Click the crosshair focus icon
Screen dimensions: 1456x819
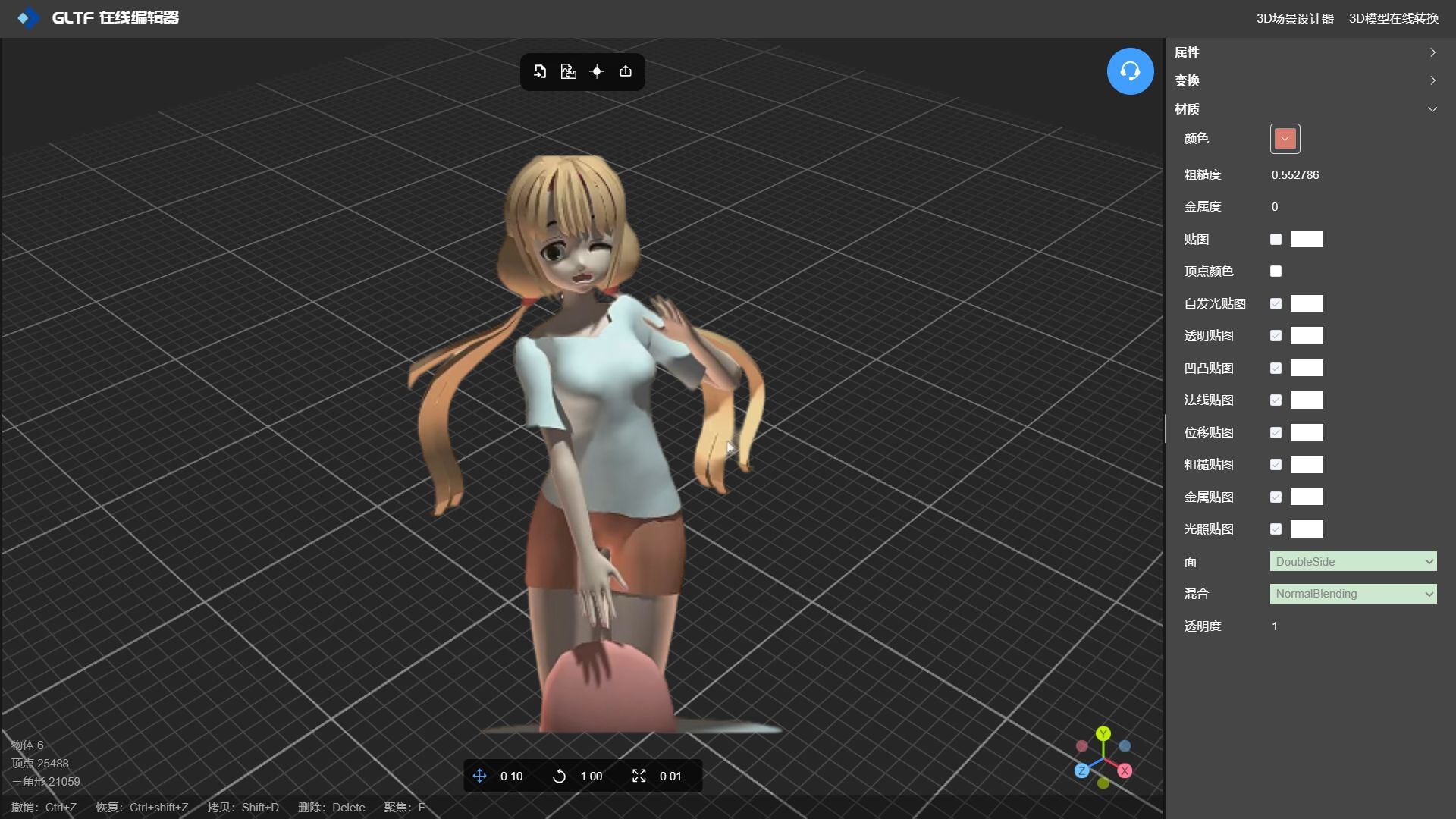(597, 71)
